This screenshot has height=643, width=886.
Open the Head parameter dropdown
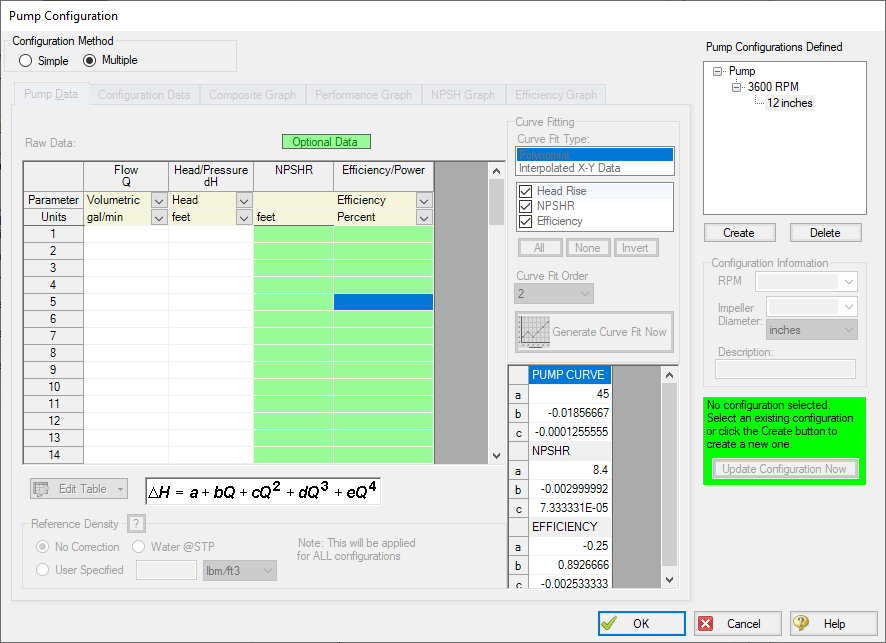243,200
